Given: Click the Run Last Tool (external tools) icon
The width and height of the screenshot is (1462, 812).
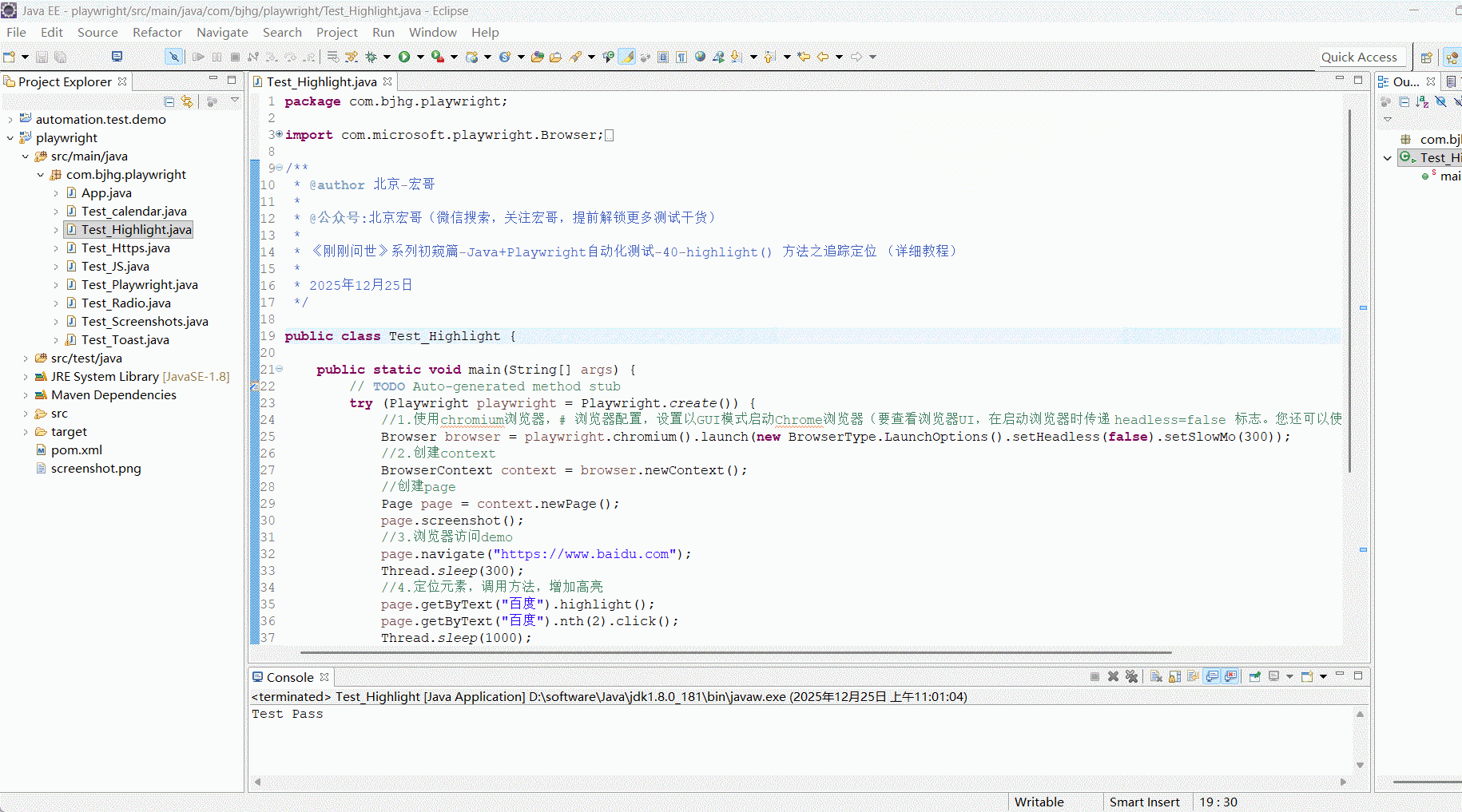Looking at the screenshot, I should click(x=437, y=57).
